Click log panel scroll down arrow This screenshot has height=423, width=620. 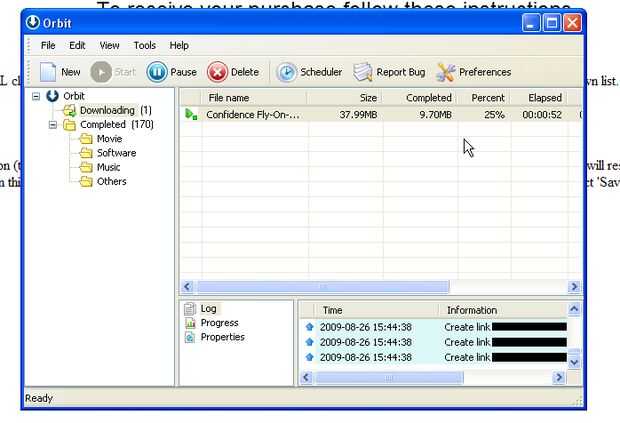[x=574, y=362]
